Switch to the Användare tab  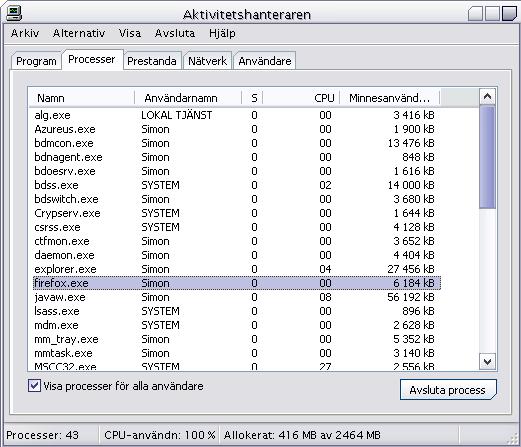tap(265, 61)
